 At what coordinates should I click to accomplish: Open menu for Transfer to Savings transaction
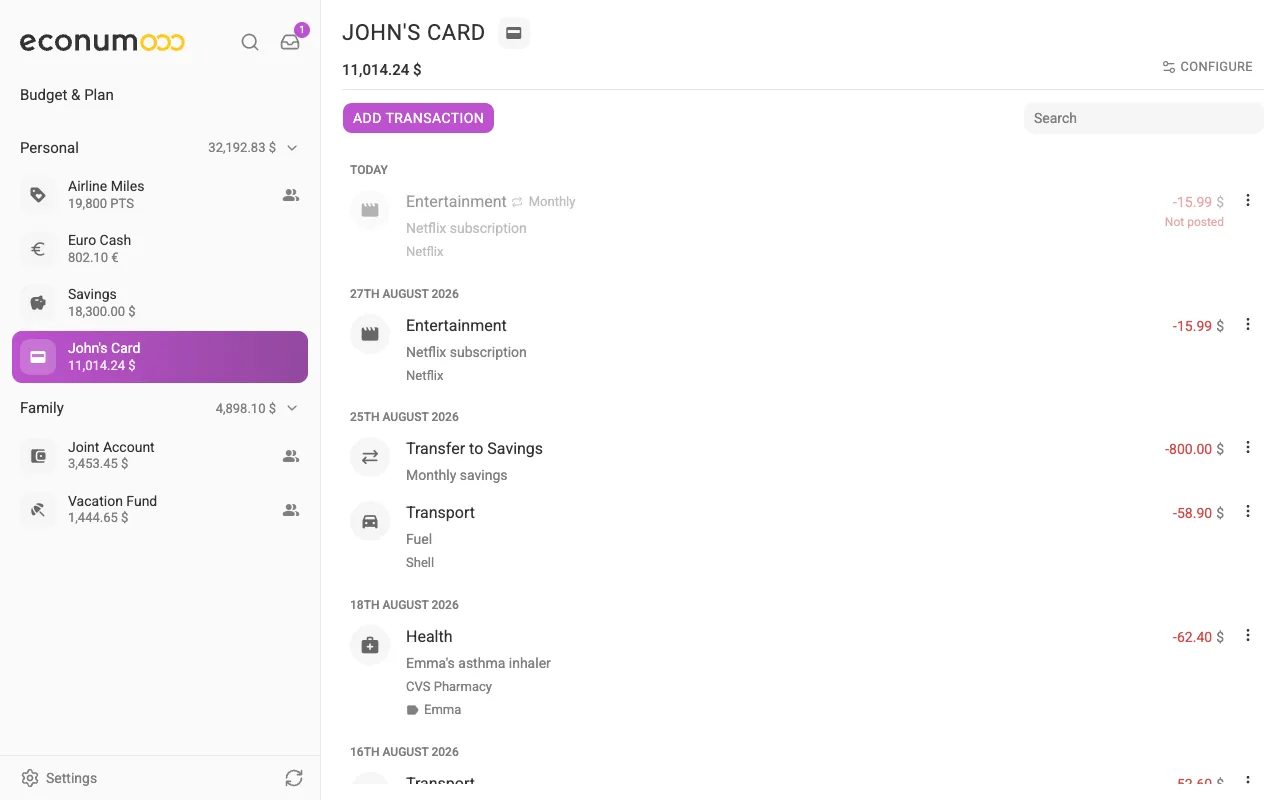pyautogui.click(x=1248, y=447)
